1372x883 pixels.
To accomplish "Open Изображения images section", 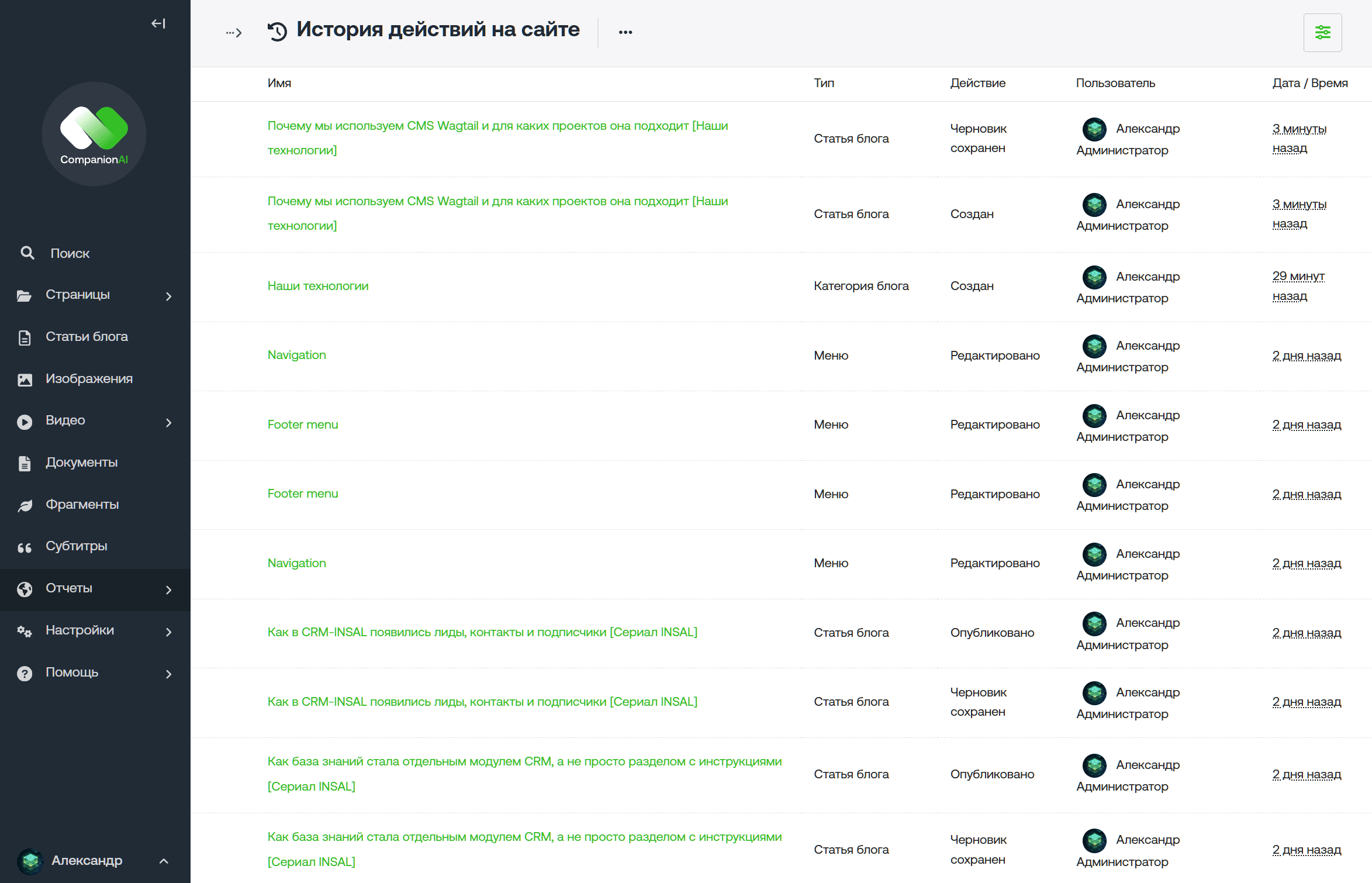I will [x=89, y=379].
